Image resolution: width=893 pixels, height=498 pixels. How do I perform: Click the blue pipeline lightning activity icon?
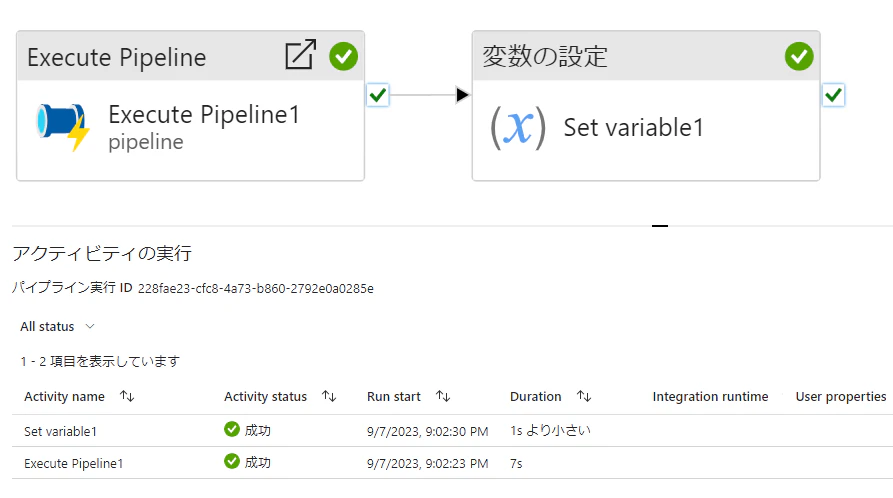(x=63, y=126)
